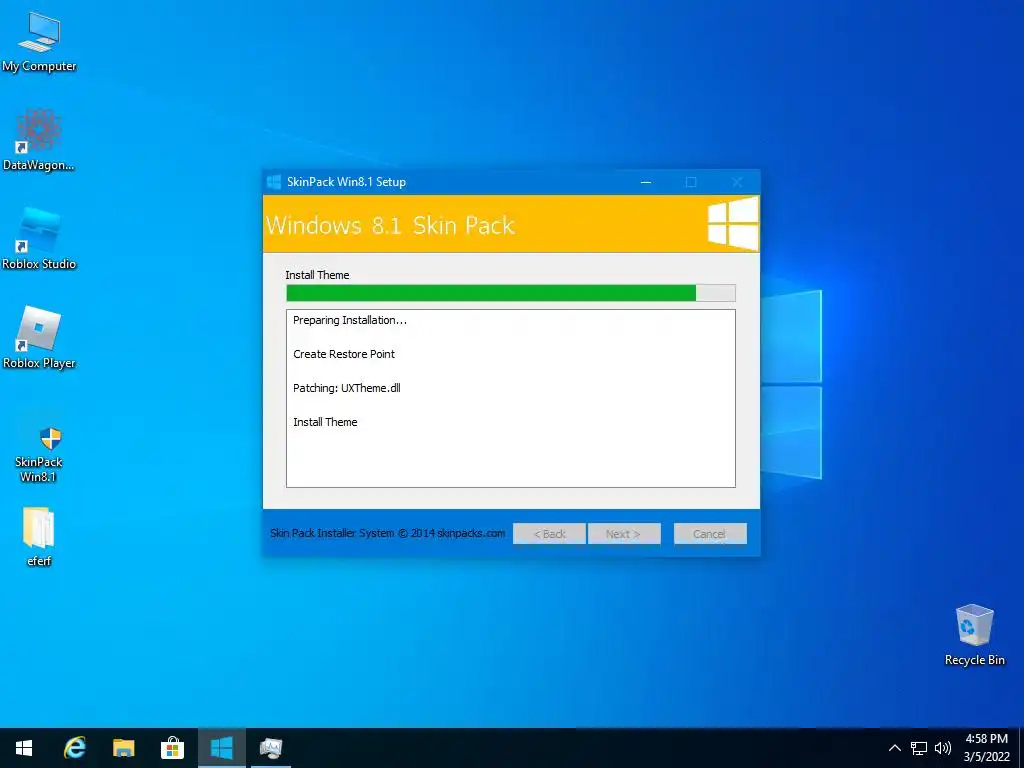This screenshot has height=768, width=1024.
Task: Click the Back button in setup
Action: click(x=549, y=534)
